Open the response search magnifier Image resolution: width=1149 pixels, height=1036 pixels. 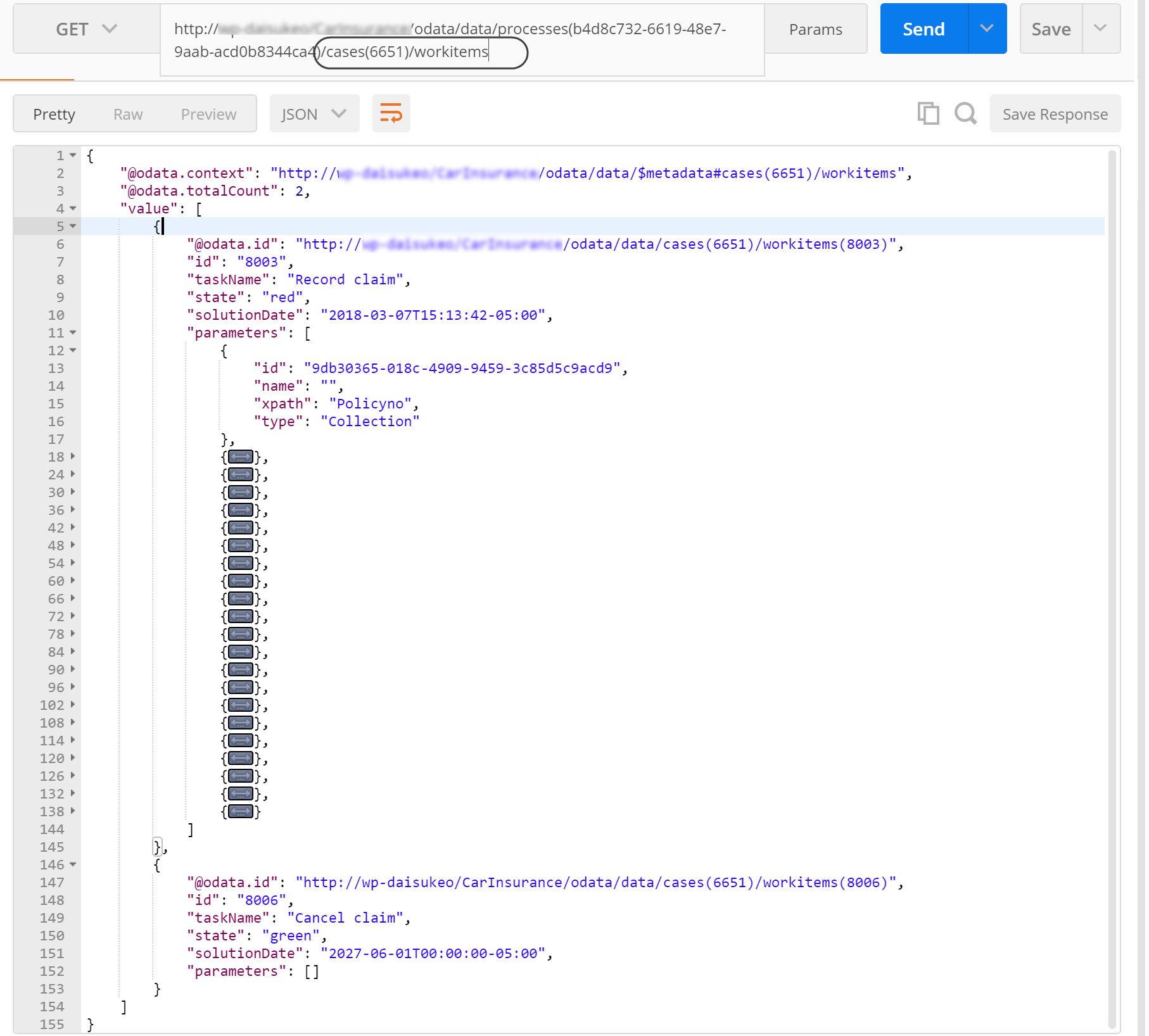point(965,114)
